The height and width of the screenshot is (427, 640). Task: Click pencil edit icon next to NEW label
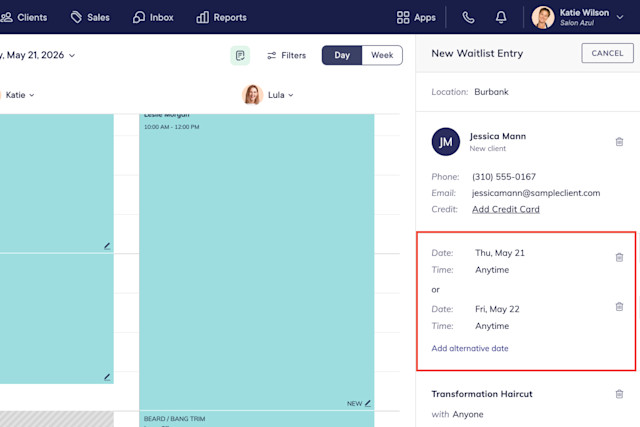point(368,403)
